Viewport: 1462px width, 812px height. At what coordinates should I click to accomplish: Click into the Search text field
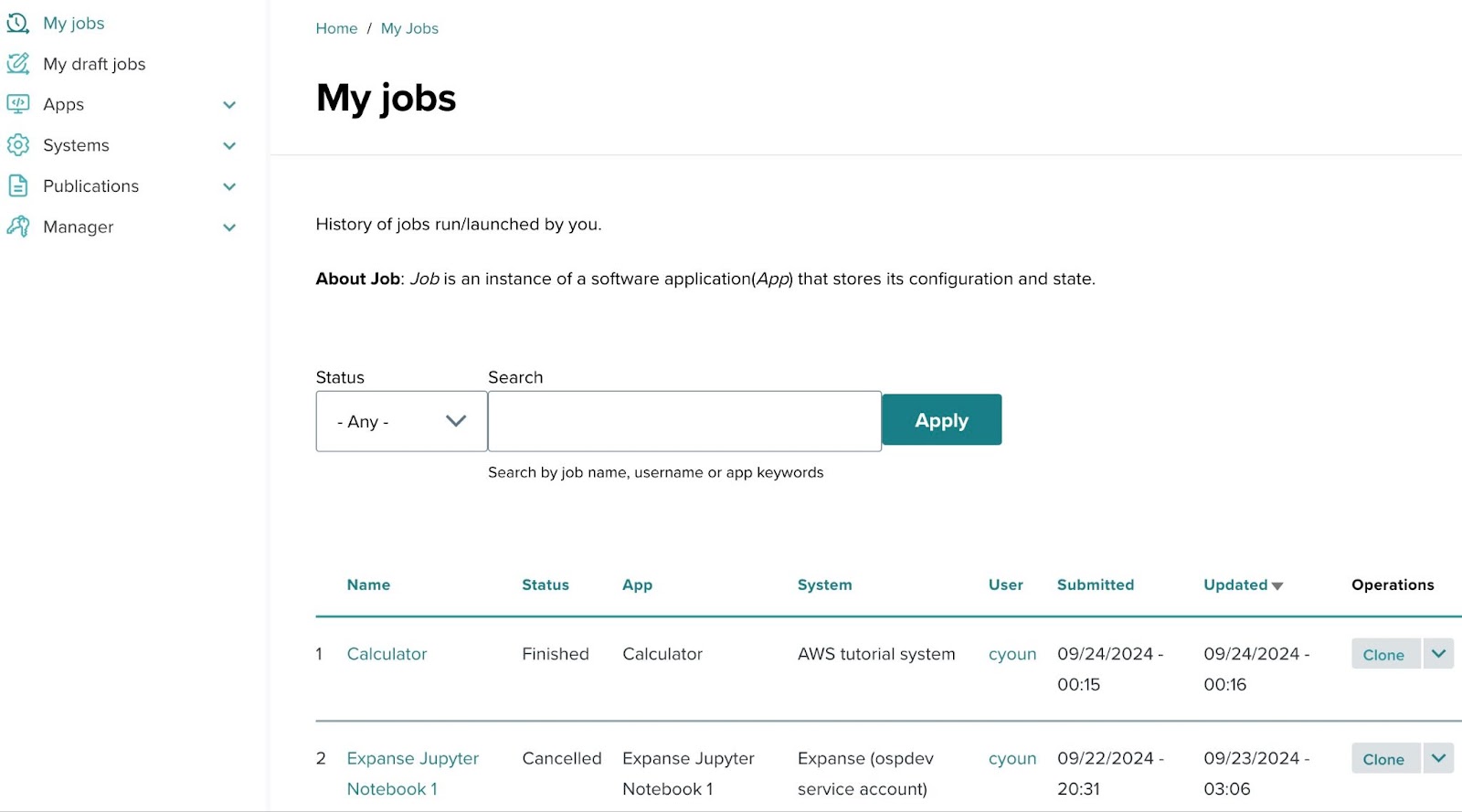coord(684,421)
